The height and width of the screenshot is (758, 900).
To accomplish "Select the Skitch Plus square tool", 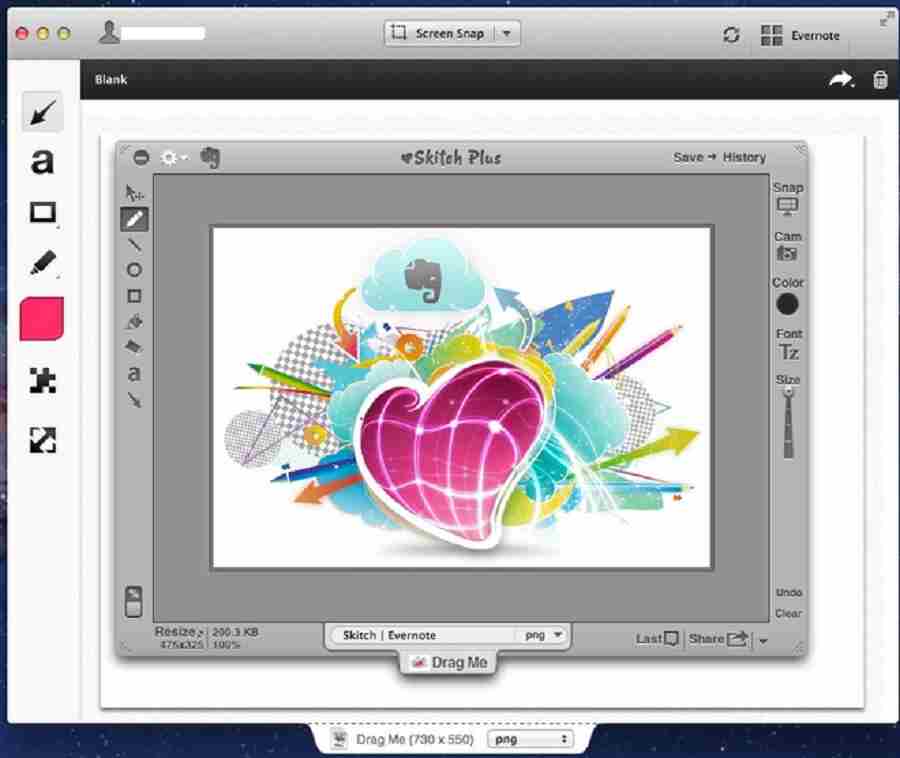I will click(x=134, y=296).
